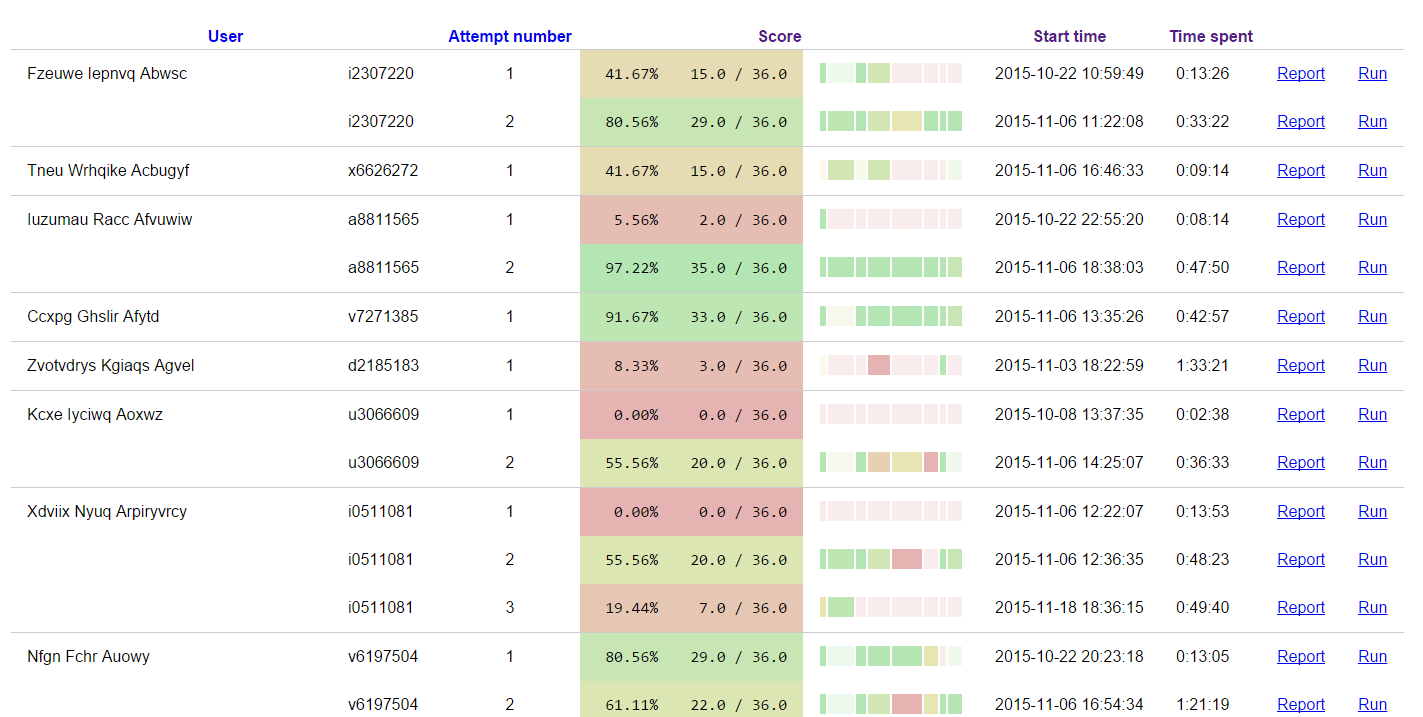Open Report for user x6626272

pyautogui.click(x=1301, y=171)
